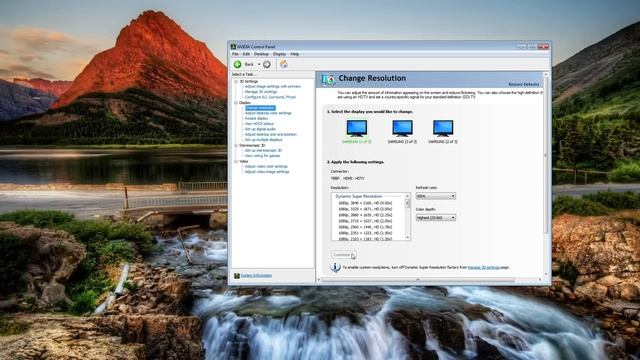
Task: Open the Rotate display task
Action: [256, 118]
